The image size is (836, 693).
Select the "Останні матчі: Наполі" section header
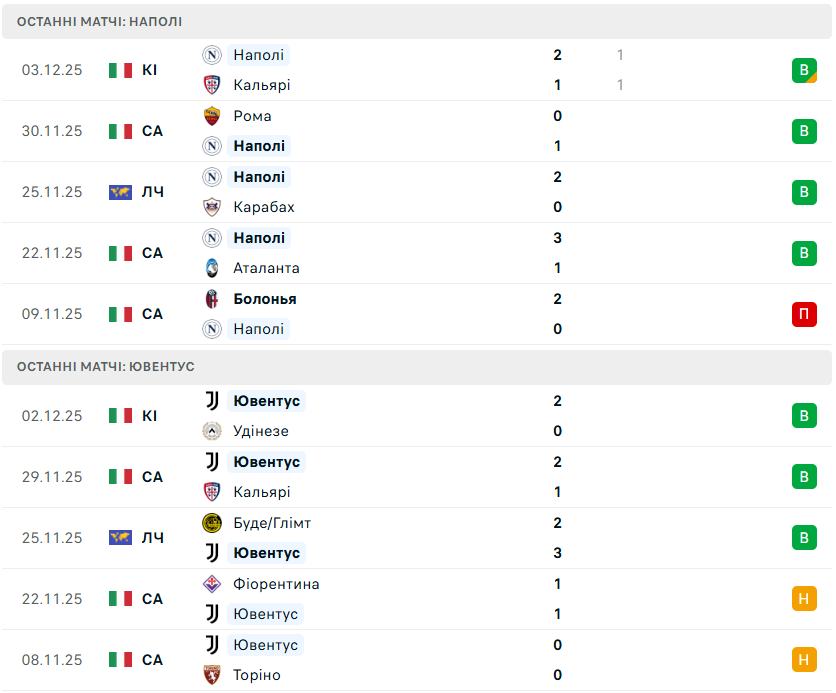[x=100, y=21]
